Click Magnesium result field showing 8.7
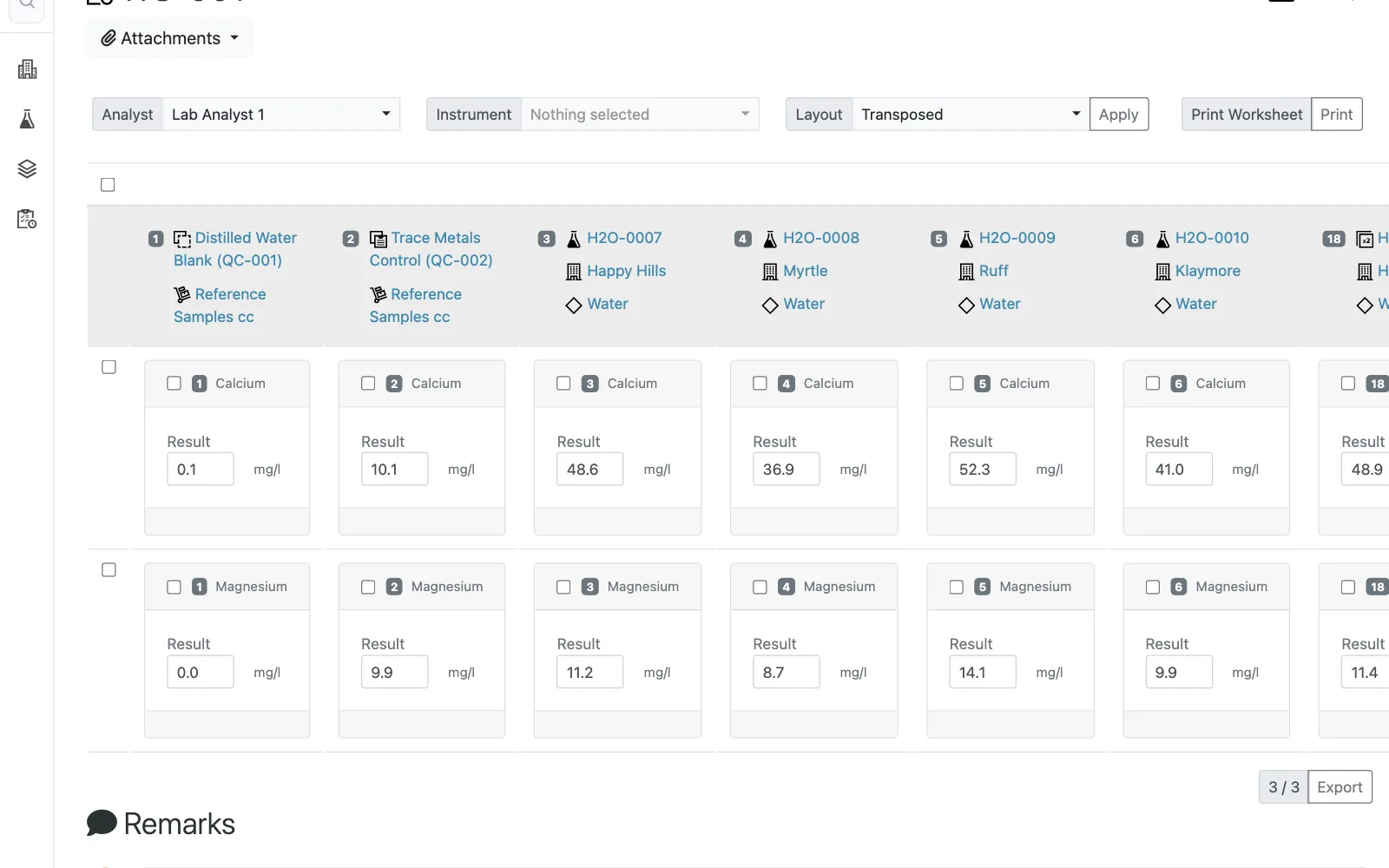The height and width of the screenshot is (868, 1389). 786,672
